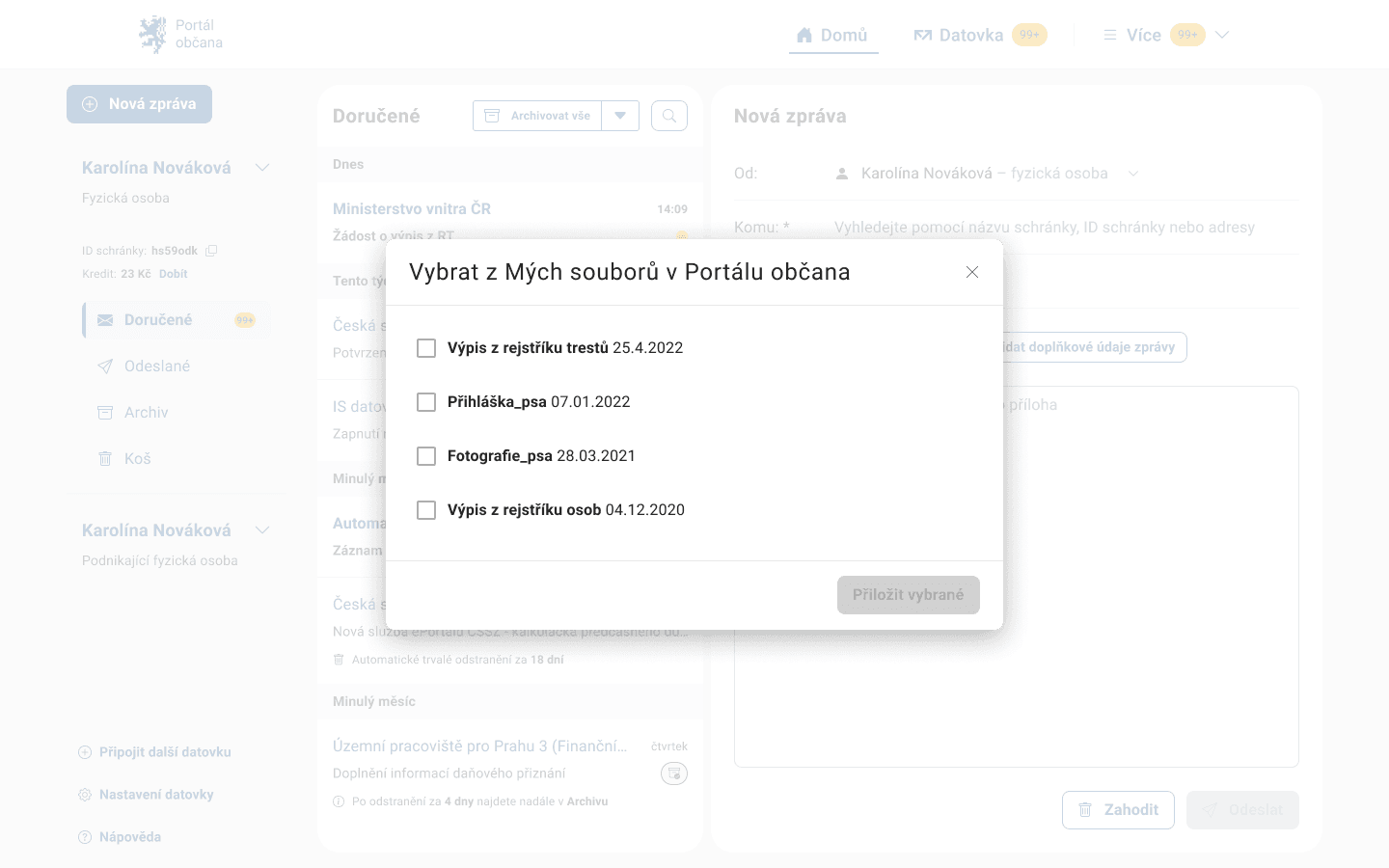Select the Přihláška_psa file checkbox

(x=426, y=402)
